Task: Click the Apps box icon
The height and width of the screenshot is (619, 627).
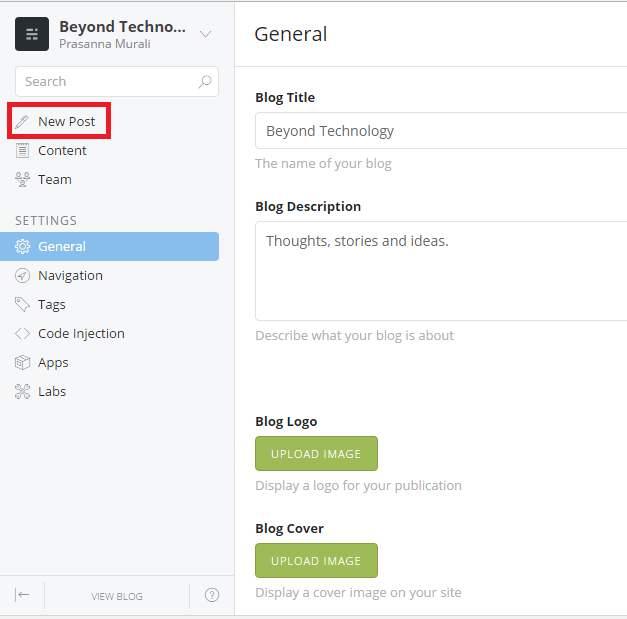Action: 22,363
